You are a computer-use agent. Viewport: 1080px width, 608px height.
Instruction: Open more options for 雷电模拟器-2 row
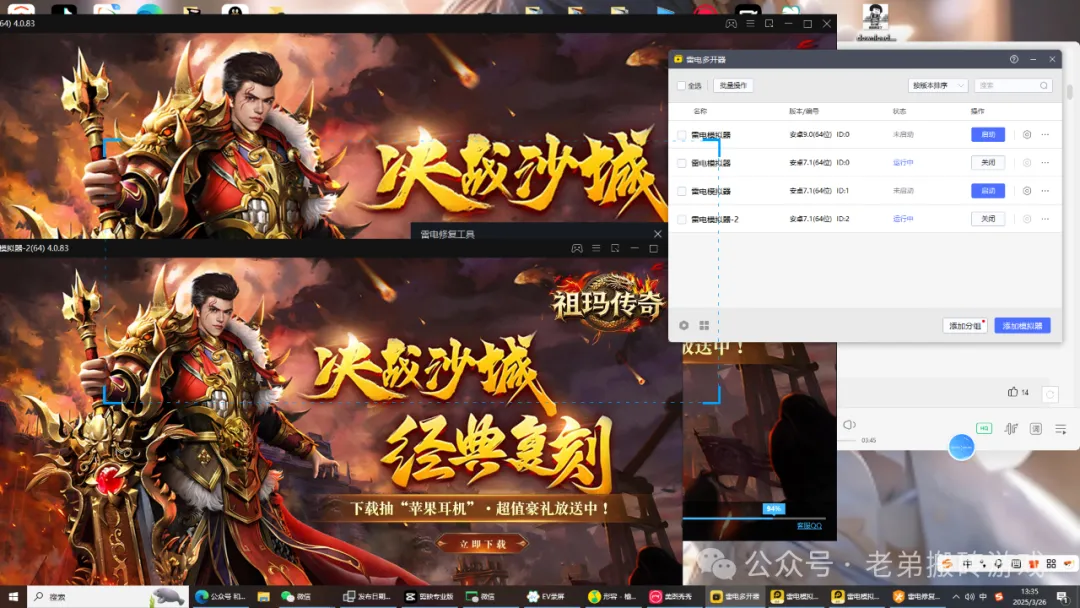(x=1046, y=219)
